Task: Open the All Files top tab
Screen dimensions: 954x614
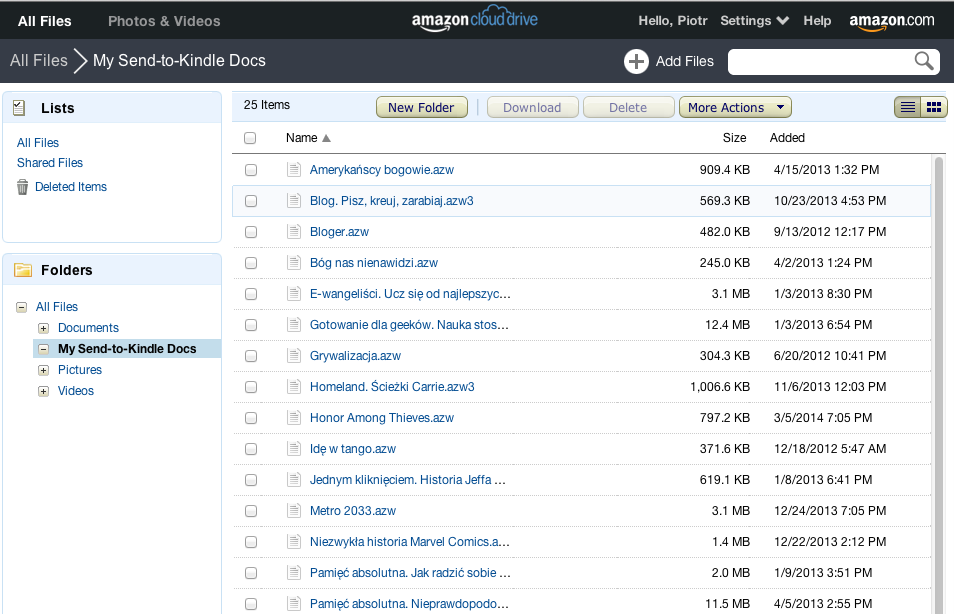Action: (x=44, y=21)
